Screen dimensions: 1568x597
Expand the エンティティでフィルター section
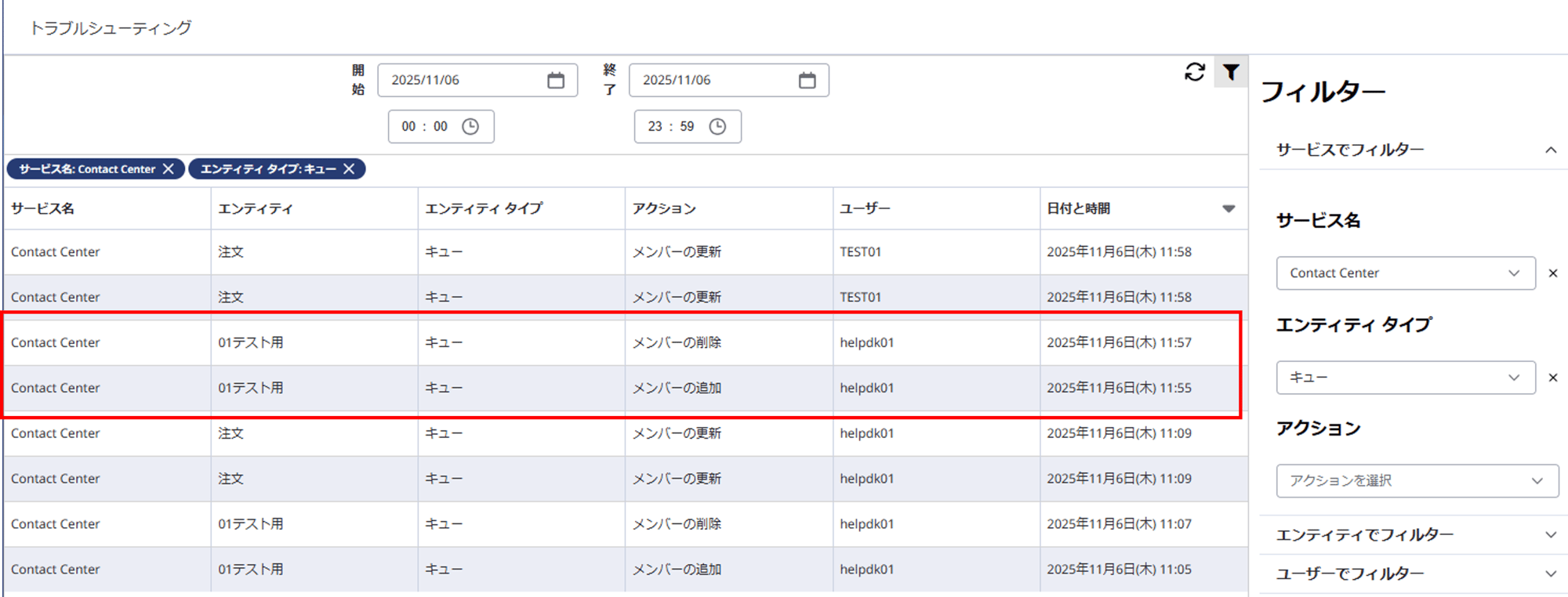pyautogui.click(x=1550, y=535)
